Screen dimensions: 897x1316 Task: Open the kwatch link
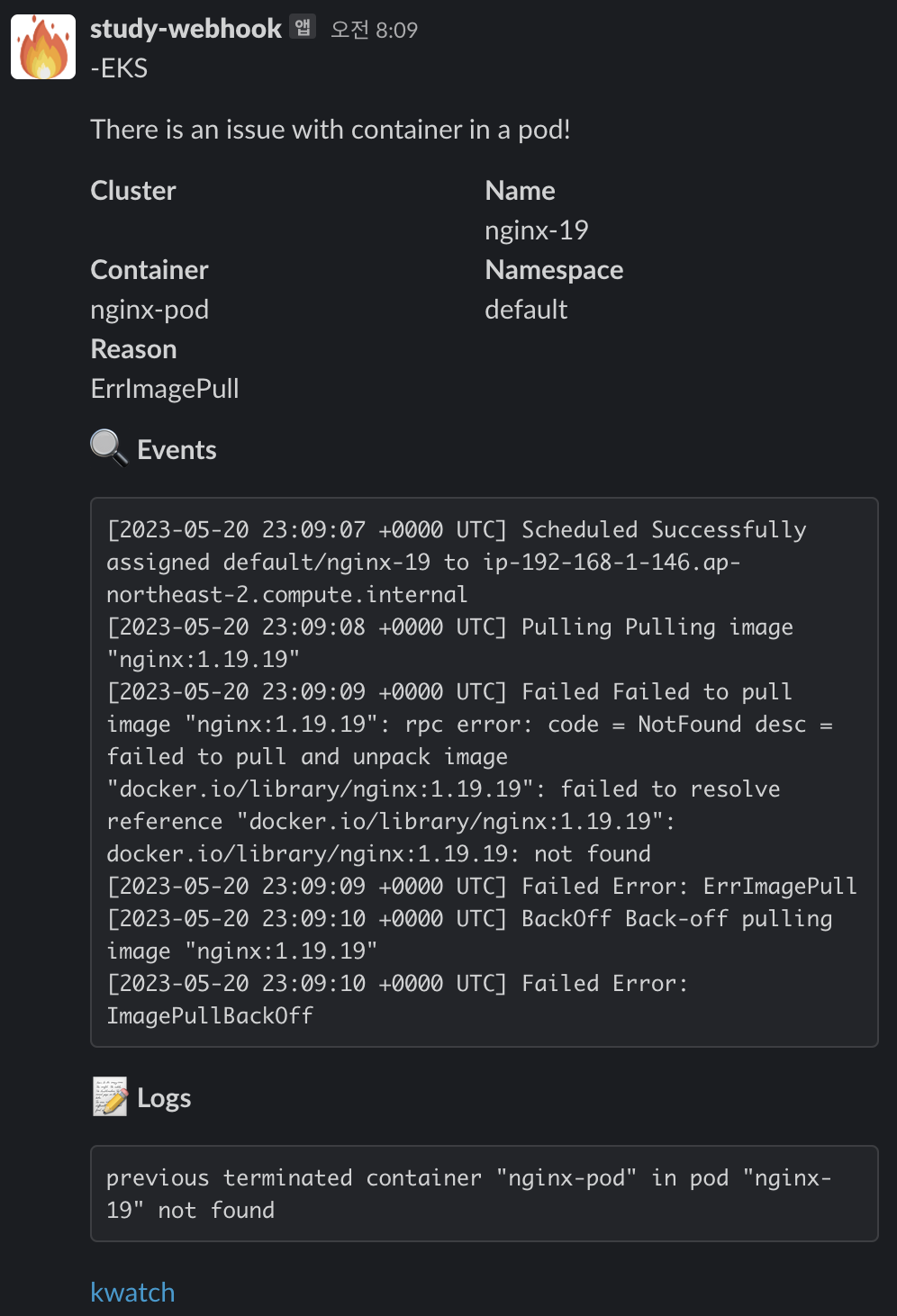(132, 1292)
